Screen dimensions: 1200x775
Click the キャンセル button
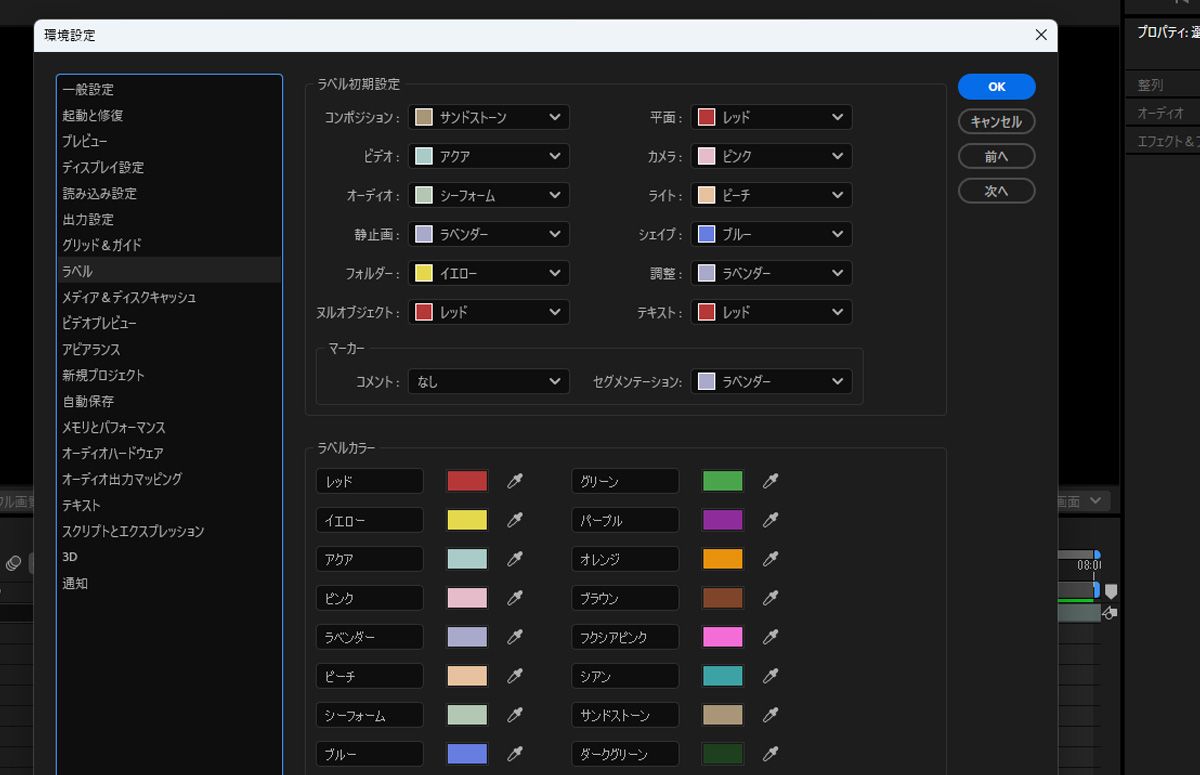(997, 122)
